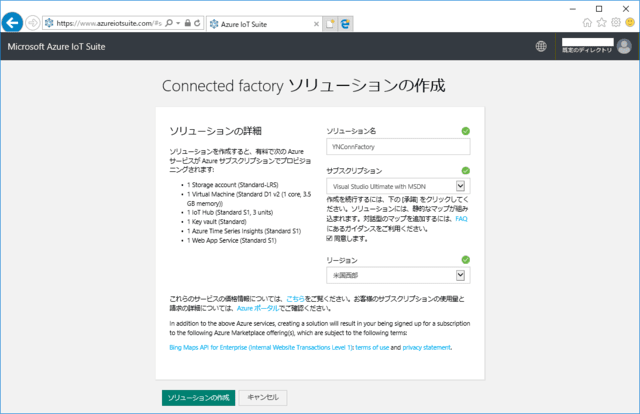Click the green checkmark next to サブスクリプション

tap(465, 171)
